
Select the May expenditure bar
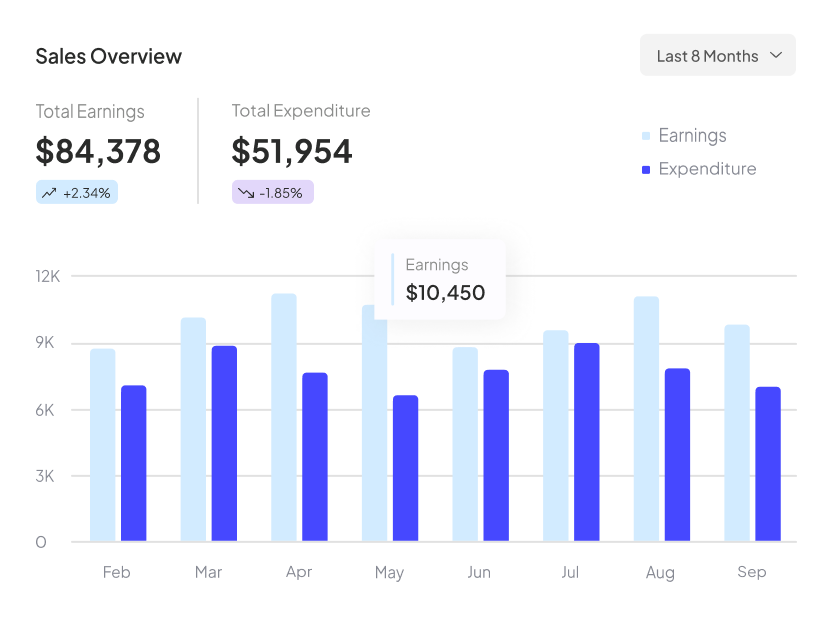click(405, 468)
